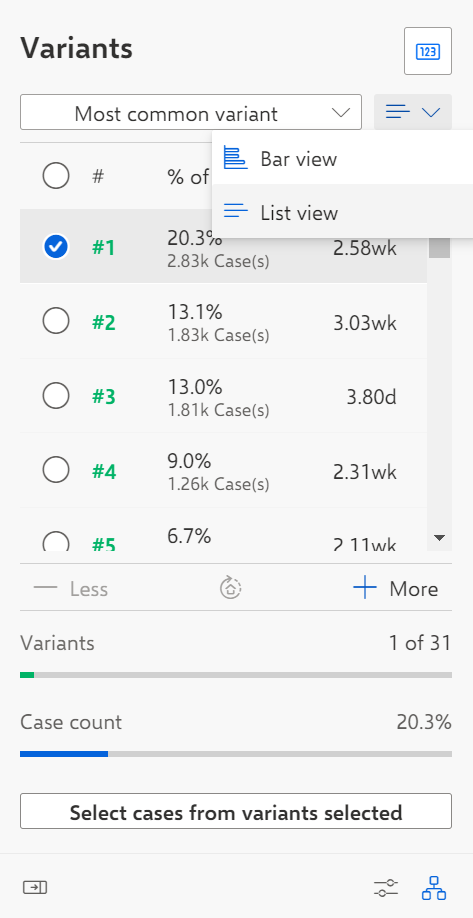Click the Bar view chart icon
Viewport: 473px width, 918px height.
click(235, 158)
